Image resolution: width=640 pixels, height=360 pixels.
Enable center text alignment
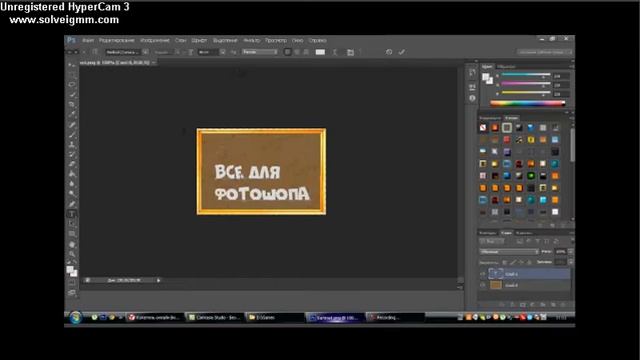tap(297, 52)
